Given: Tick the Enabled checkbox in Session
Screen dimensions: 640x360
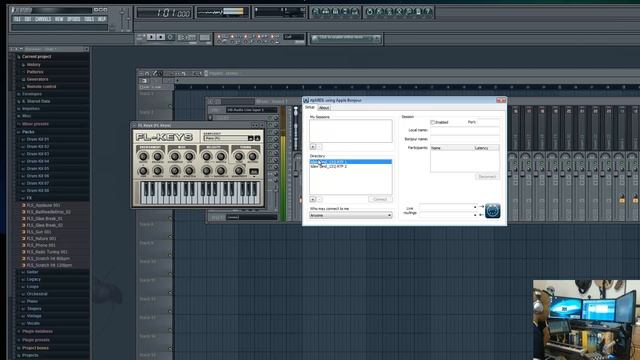Looking at the screenshot, I should [x=433, y=122].
